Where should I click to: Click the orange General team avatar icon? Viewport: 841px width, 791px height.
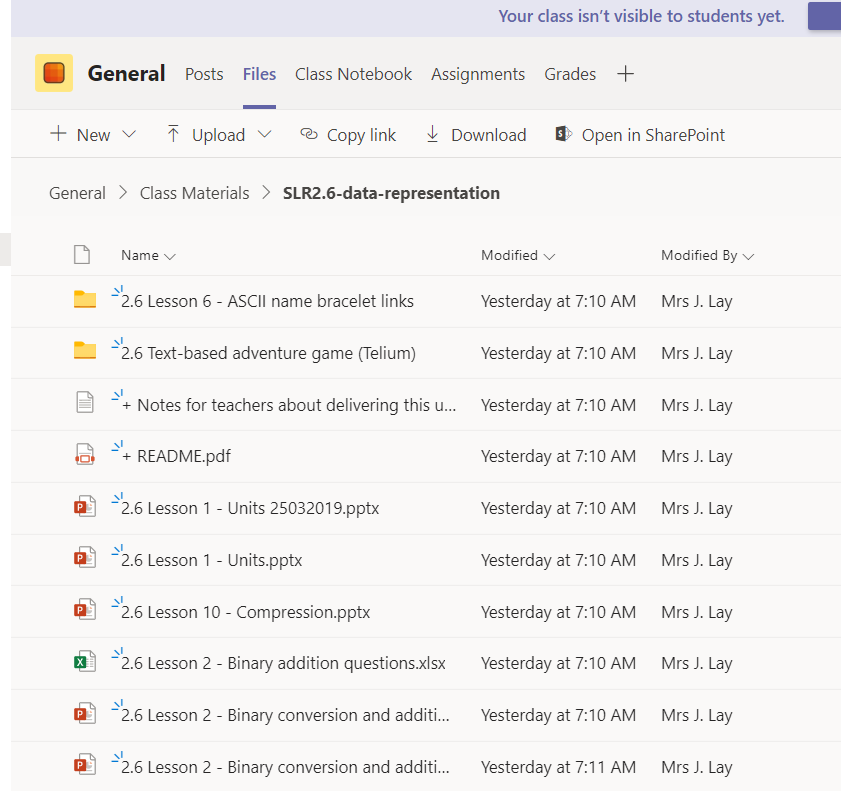click(x=54, y=73)
